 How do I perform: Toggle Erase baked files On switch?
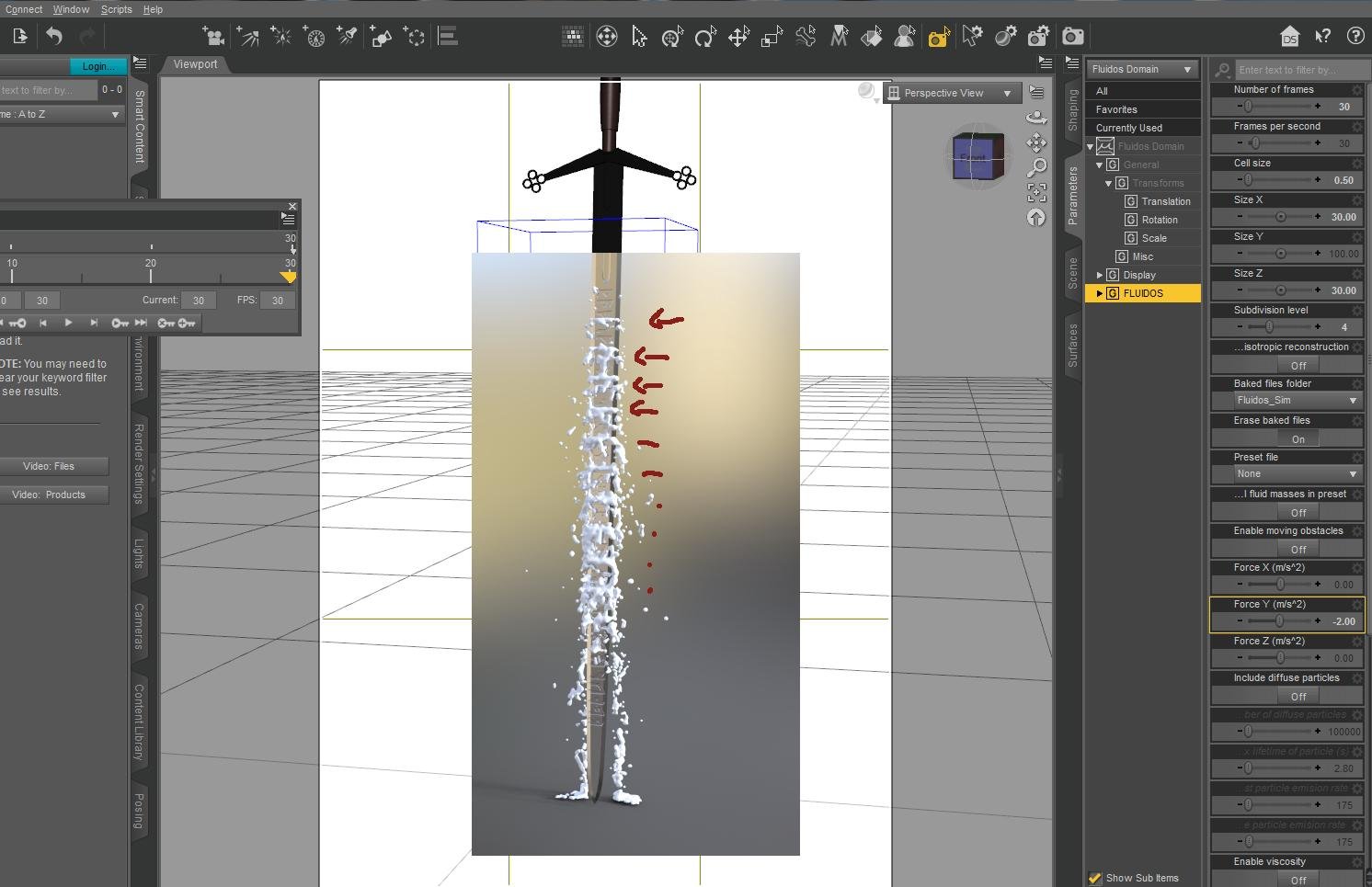point(1298,438)
